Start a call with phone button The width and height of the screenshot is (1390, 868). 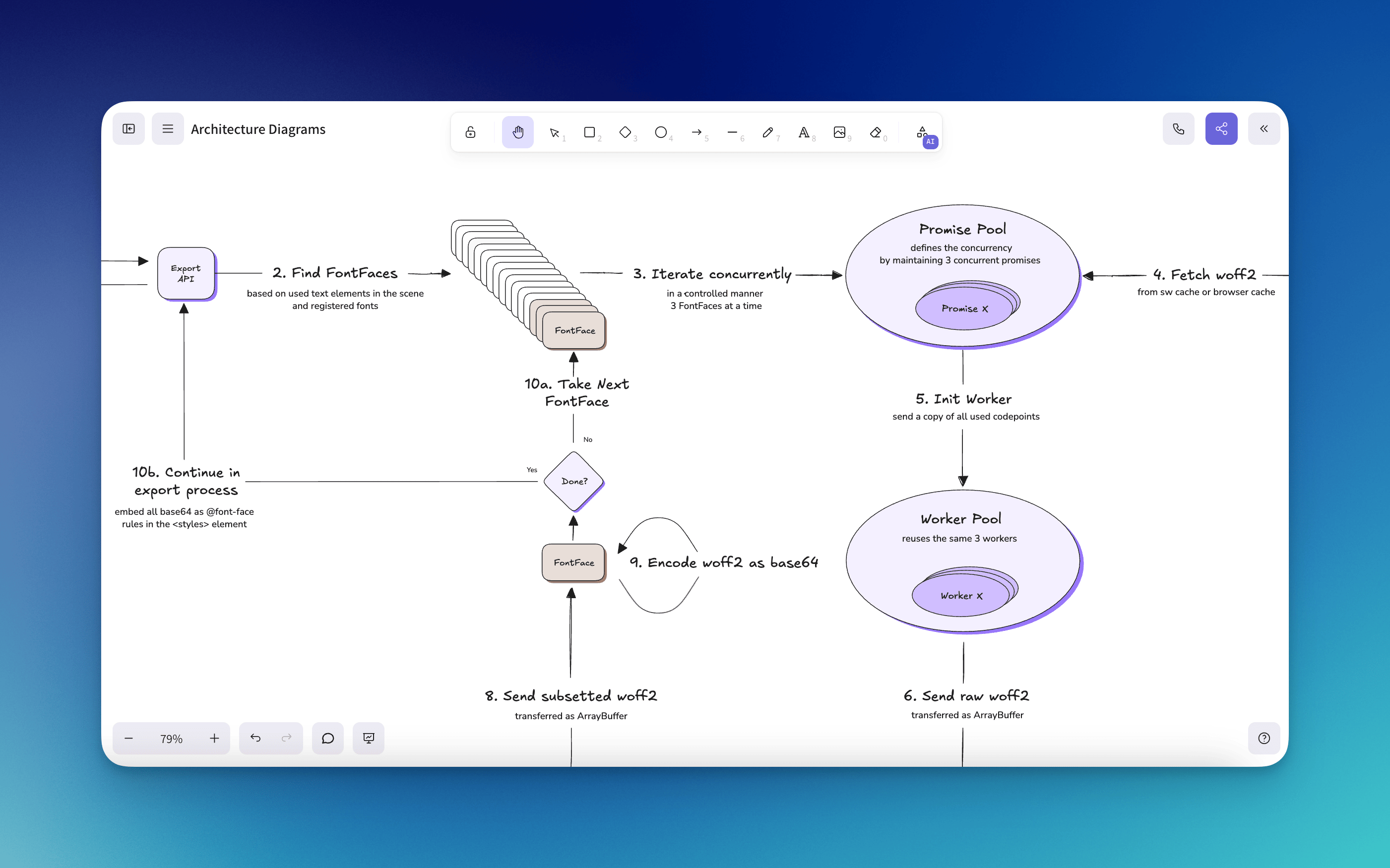[x=1178, y=128]
